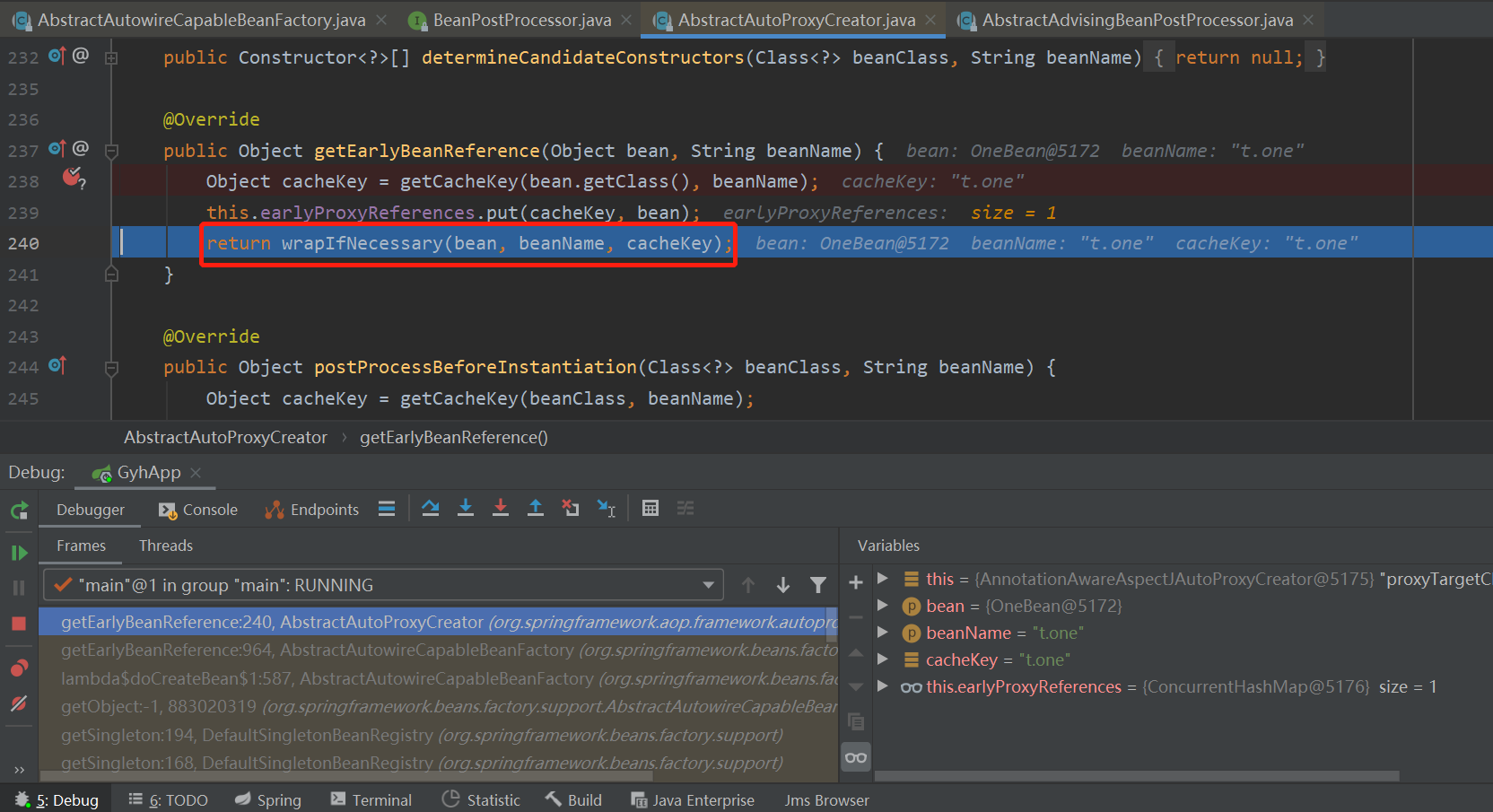This screenshot has width=1493, height=812.
Task: Toggle show watches glasses icon
Action: [x=856, y=757]
